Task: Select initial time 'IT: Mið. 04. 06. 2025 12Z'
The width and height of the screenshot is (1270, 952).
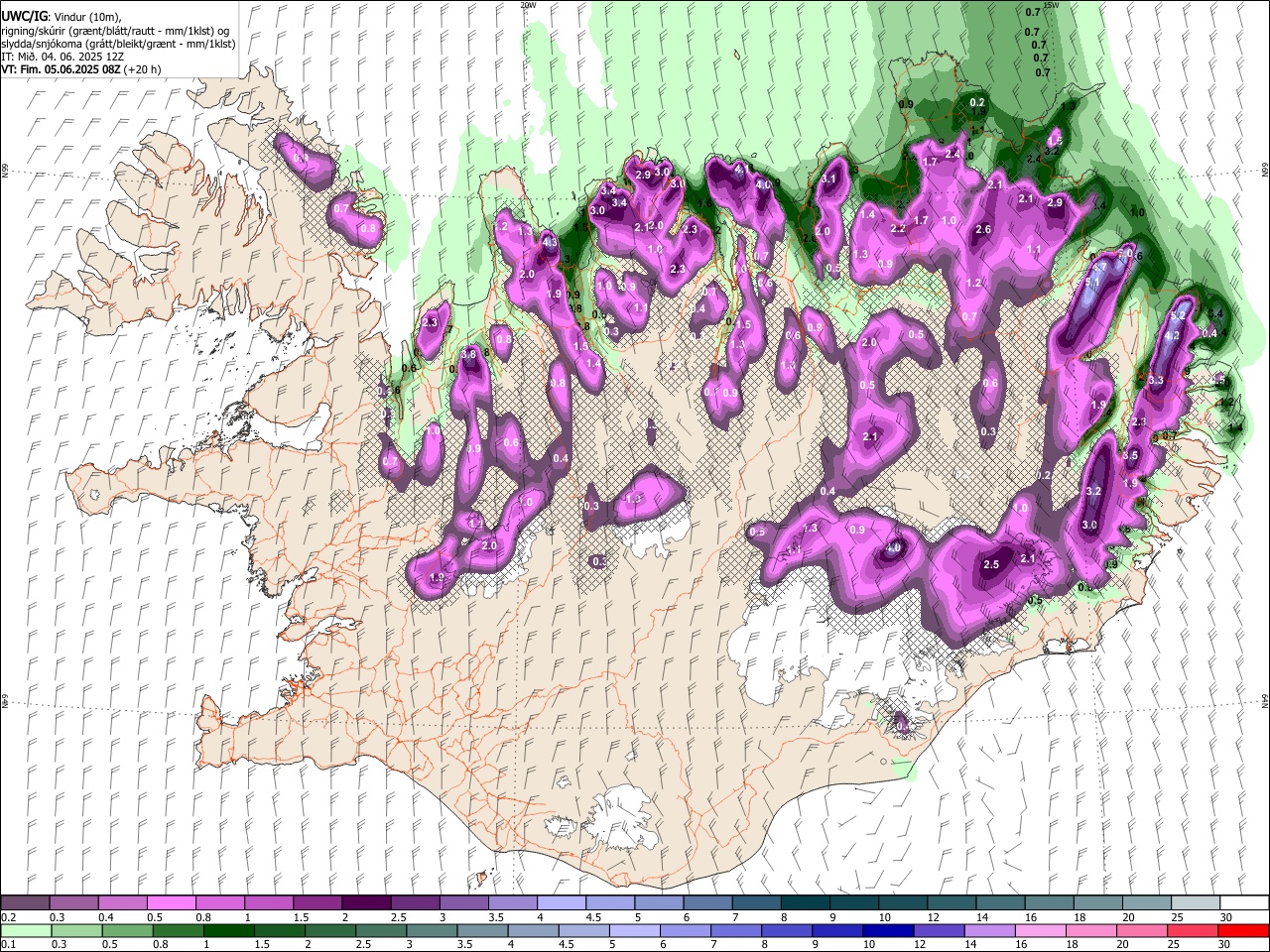Action: tap(63, 57)
